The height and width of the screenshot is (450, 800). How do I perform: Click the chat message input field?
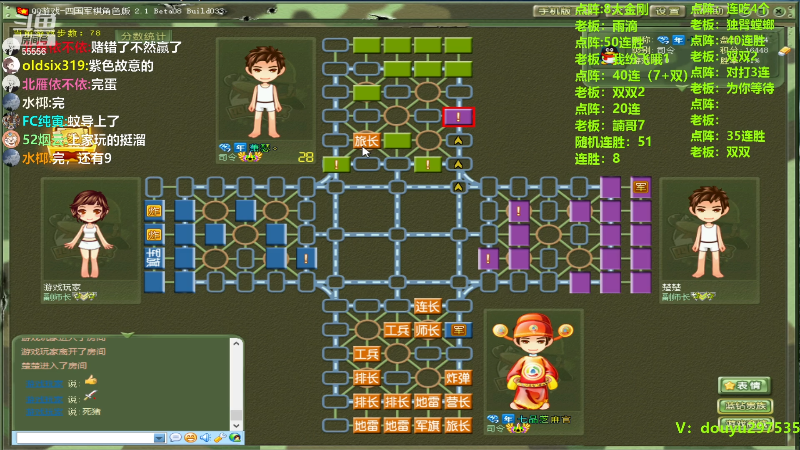pos(85,438)
